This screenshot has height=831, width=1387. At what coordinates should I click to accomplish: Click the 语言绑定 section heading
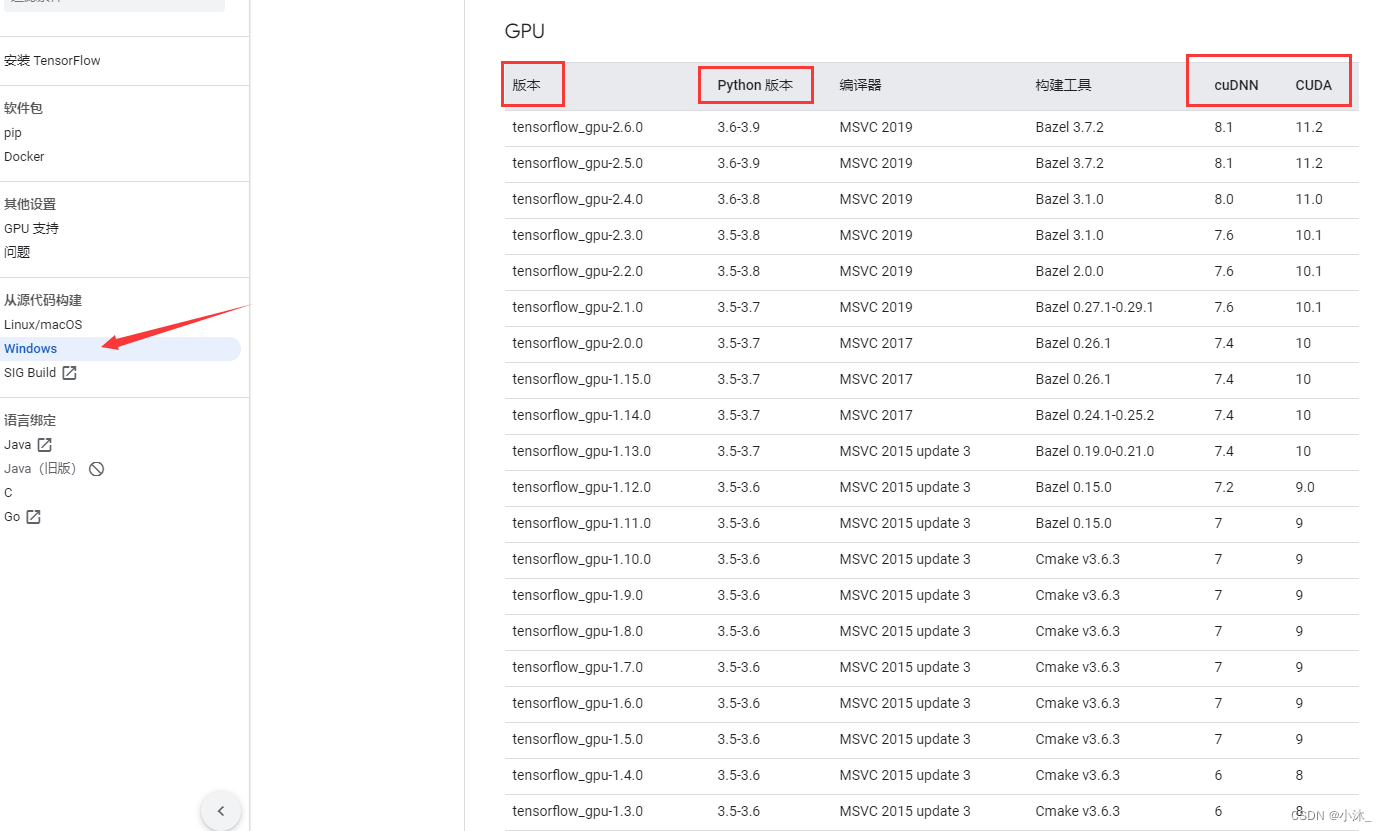click(x=30, y=421)
